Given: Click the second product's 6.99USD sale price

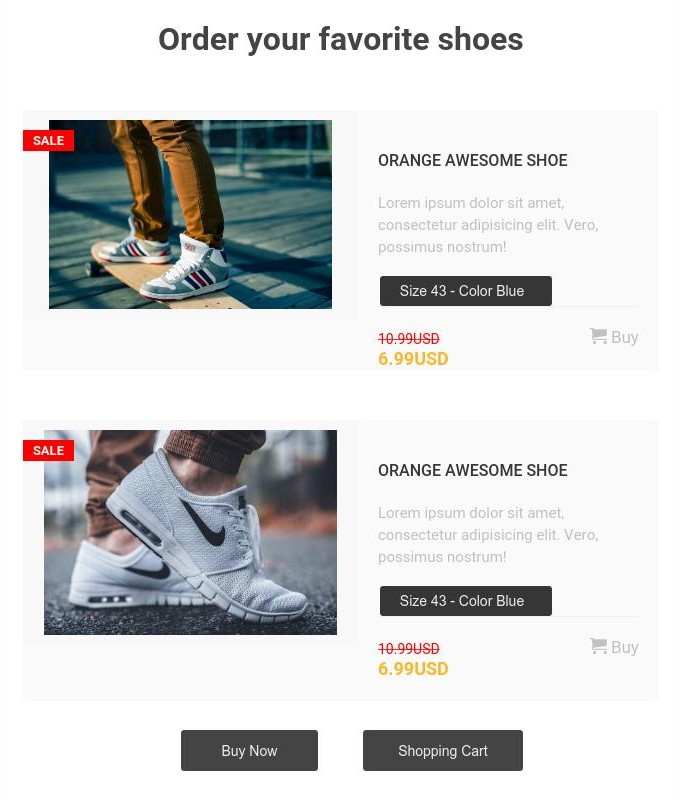Looking at the screenshot, I should (413, 669).
